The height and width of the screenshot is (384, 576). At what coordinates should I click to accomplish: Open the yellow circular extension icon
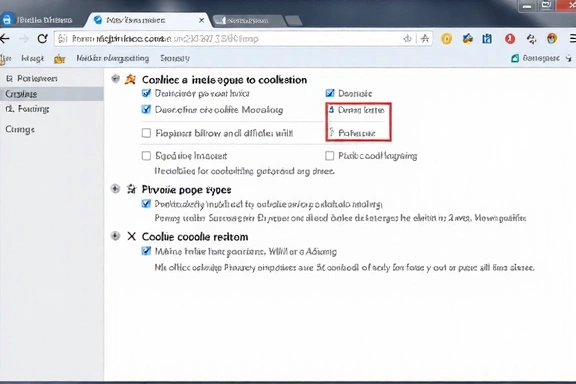tap(446, 39)
